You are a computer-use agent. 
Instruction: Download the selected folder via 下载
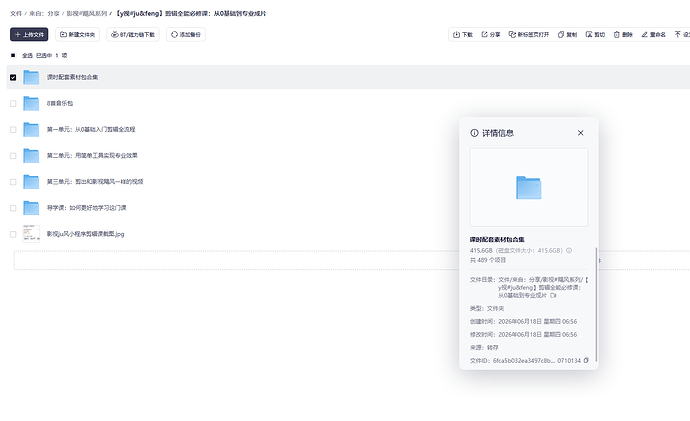463,34
